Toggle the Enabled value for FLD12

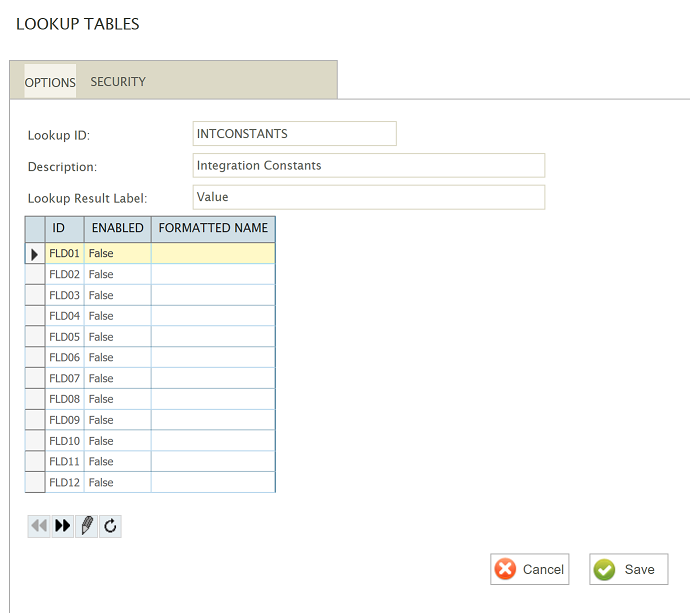(117, 482)
